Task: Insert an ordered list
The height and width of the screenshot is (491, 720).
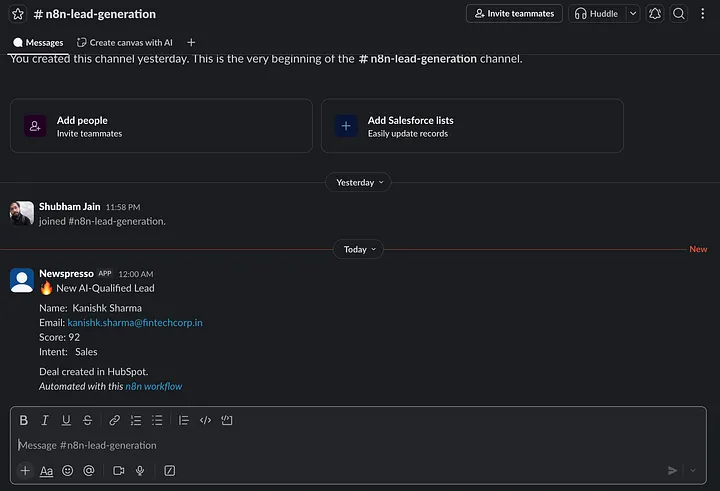Action: 136,420
